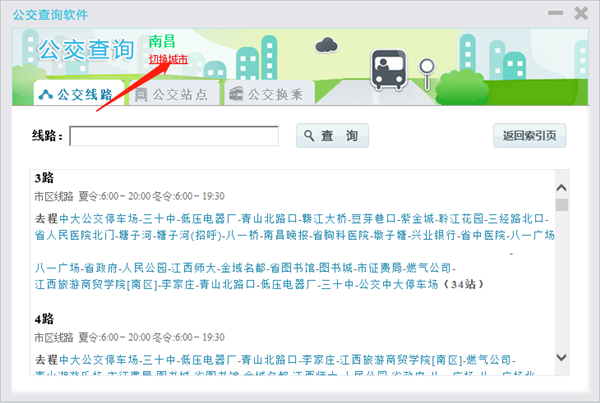600x403 pixels.
Task: Minimize the 公交查询软件 window
Action: click(555, 13)
